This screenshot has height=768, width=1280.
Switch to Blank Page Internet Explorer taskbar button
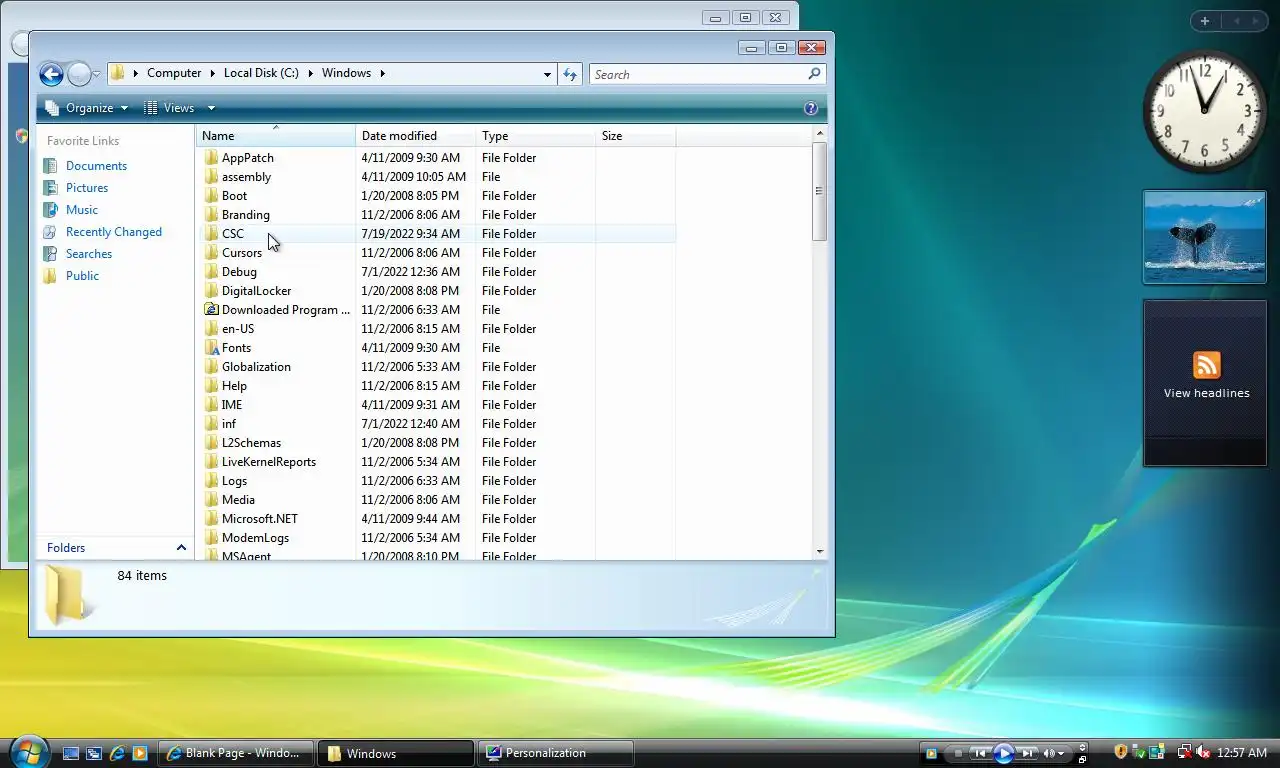pos(236,753)
